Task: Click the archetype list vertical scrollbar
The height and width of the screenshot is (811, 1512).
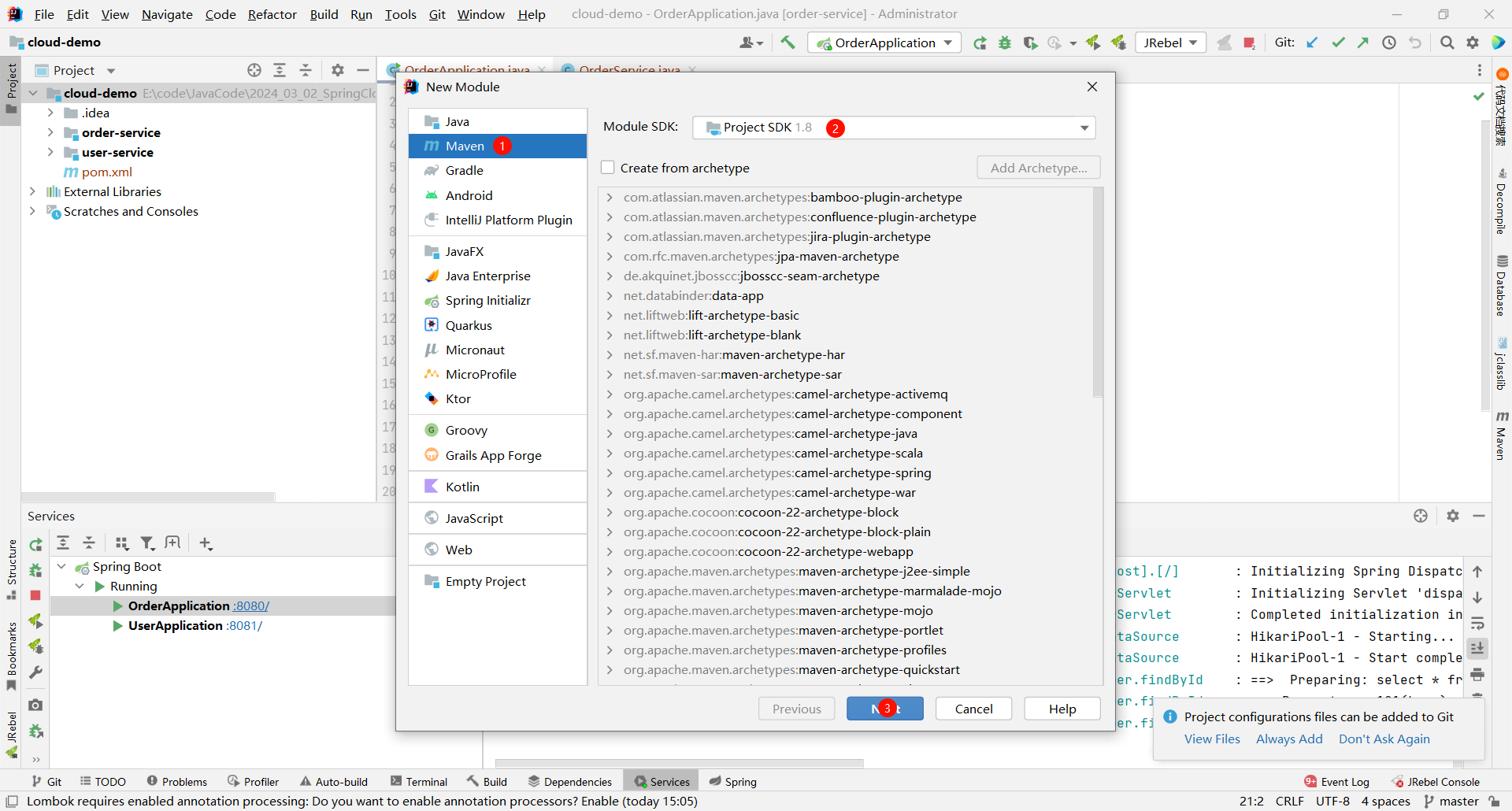Action: coord(1098,293)
